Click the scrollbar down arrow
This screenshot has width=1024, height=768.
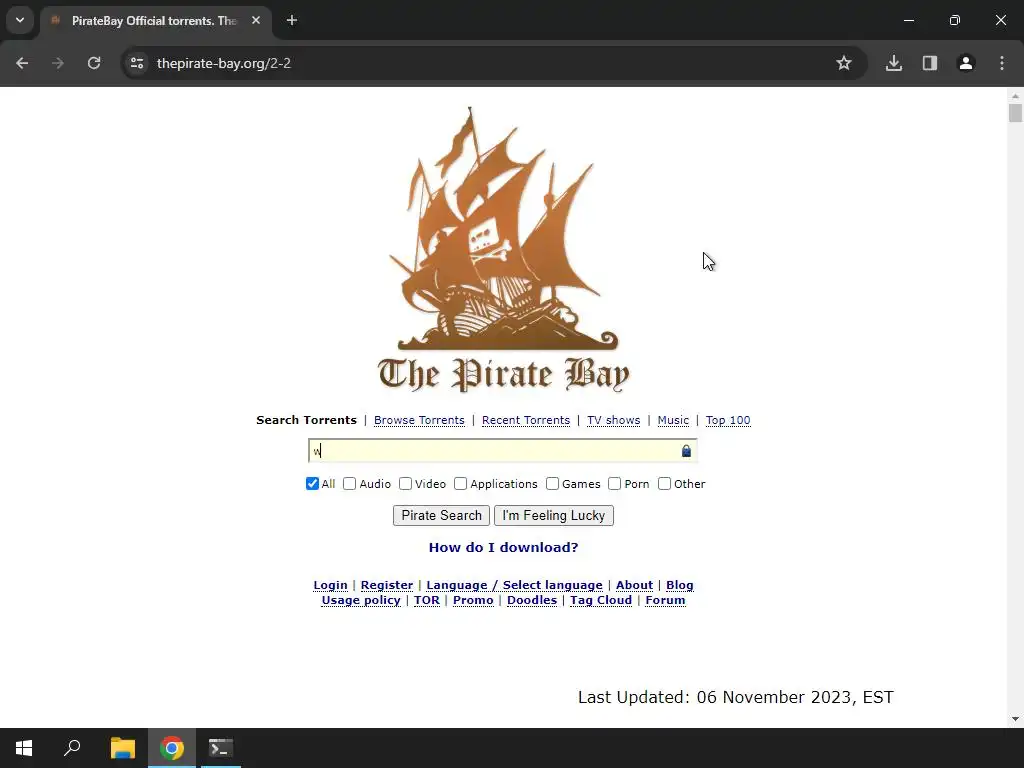pyautogui.click(x=1015, y=719)
